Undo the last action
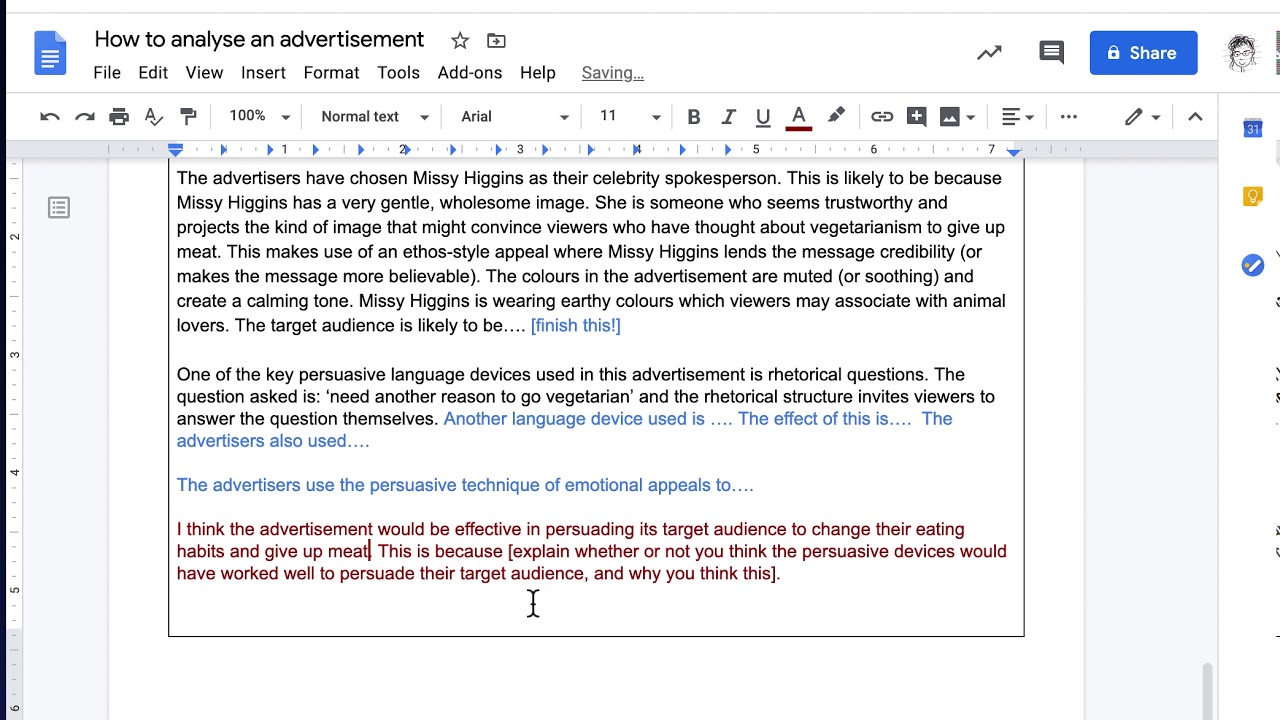The image size is (1280, 720). (50, 117)
